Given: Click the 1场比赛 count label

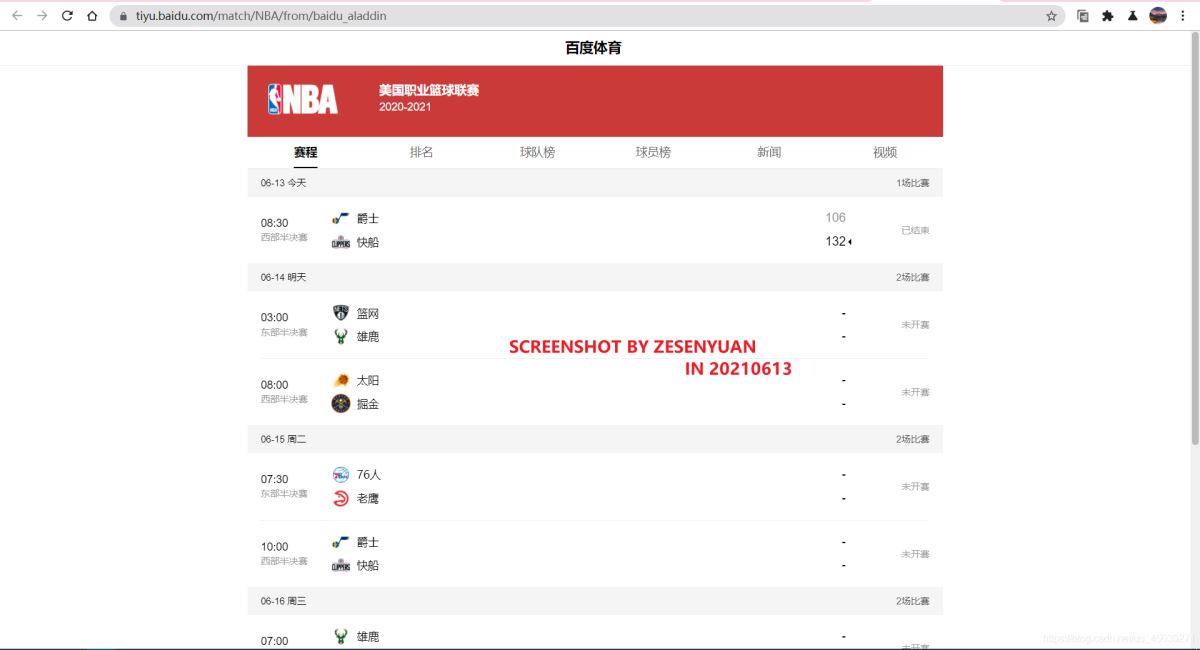Looking at the screenshot, I should click(x=913, y=183).
